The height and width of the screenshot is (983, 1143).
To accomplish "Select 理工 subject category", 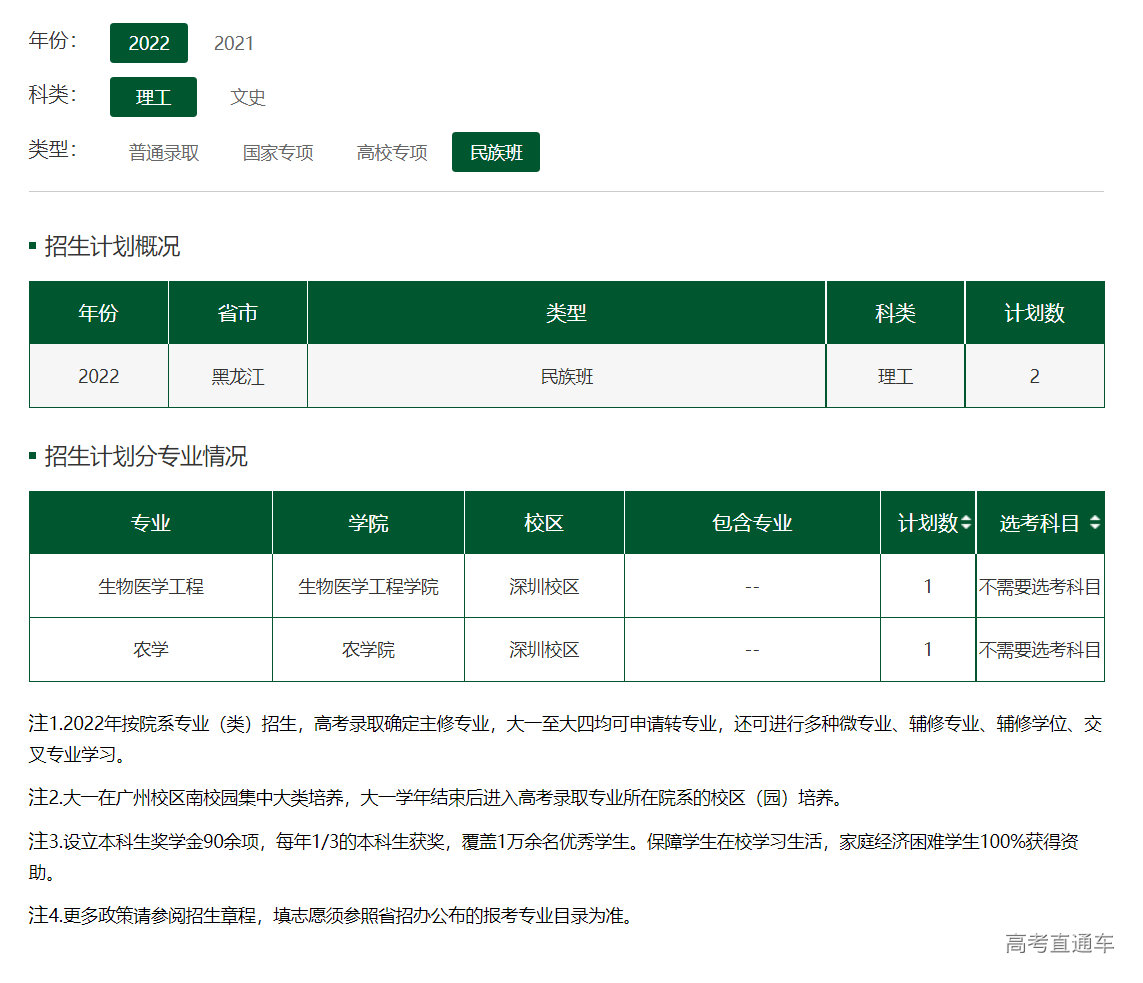I will [x=153, y=97].
